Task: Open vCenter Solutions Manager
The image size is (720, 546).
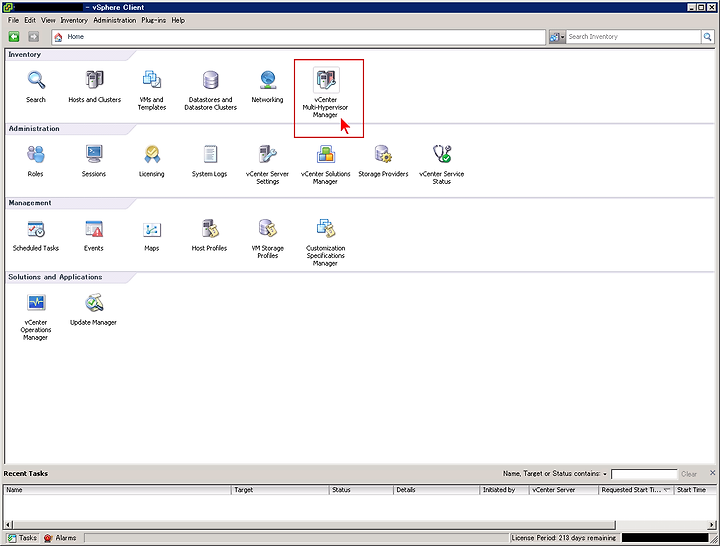Action: [x=326, y=155]
